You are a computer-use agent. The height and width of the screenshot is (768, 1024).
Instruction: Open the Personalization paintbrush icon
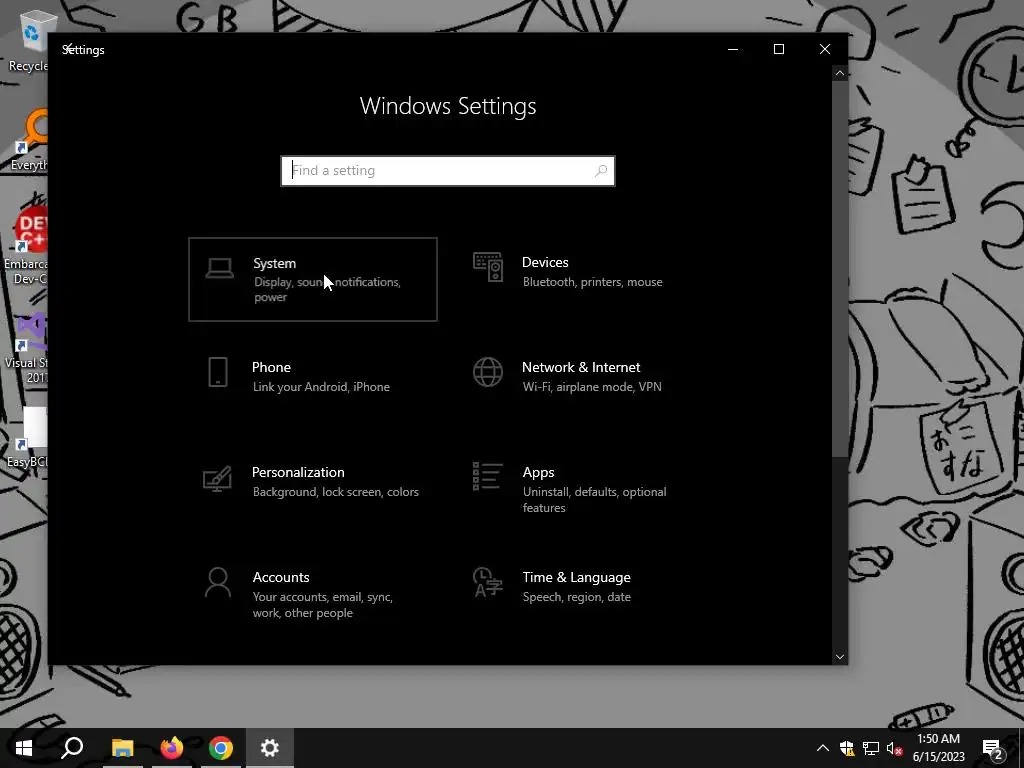pyautogui.click(x=217, y=478)
